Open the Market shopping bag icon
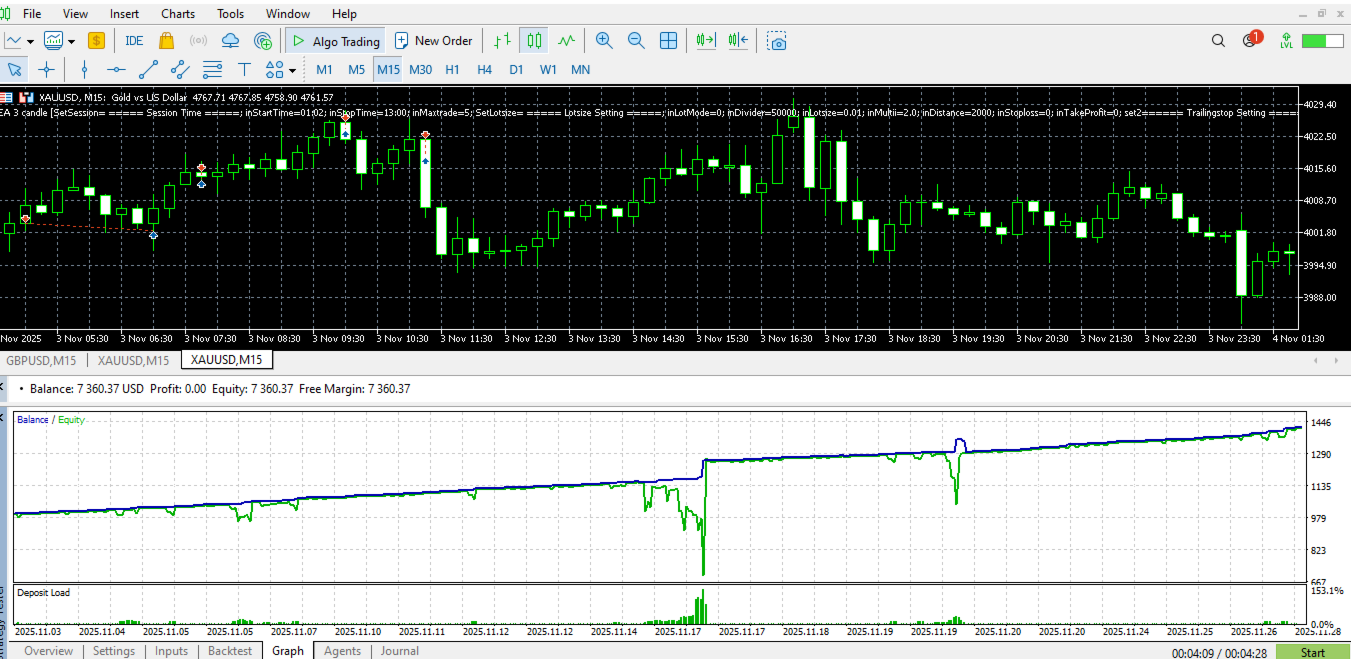 click(x=166, y=41)
